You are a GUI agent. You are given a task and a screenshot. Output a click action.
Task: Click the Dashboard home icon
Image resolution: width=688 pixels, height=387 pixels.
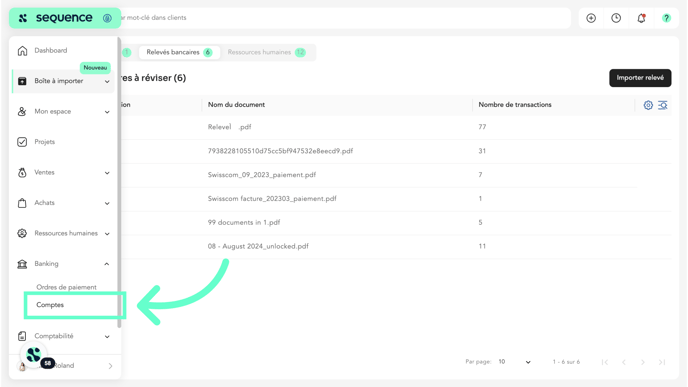coord(22,50)
